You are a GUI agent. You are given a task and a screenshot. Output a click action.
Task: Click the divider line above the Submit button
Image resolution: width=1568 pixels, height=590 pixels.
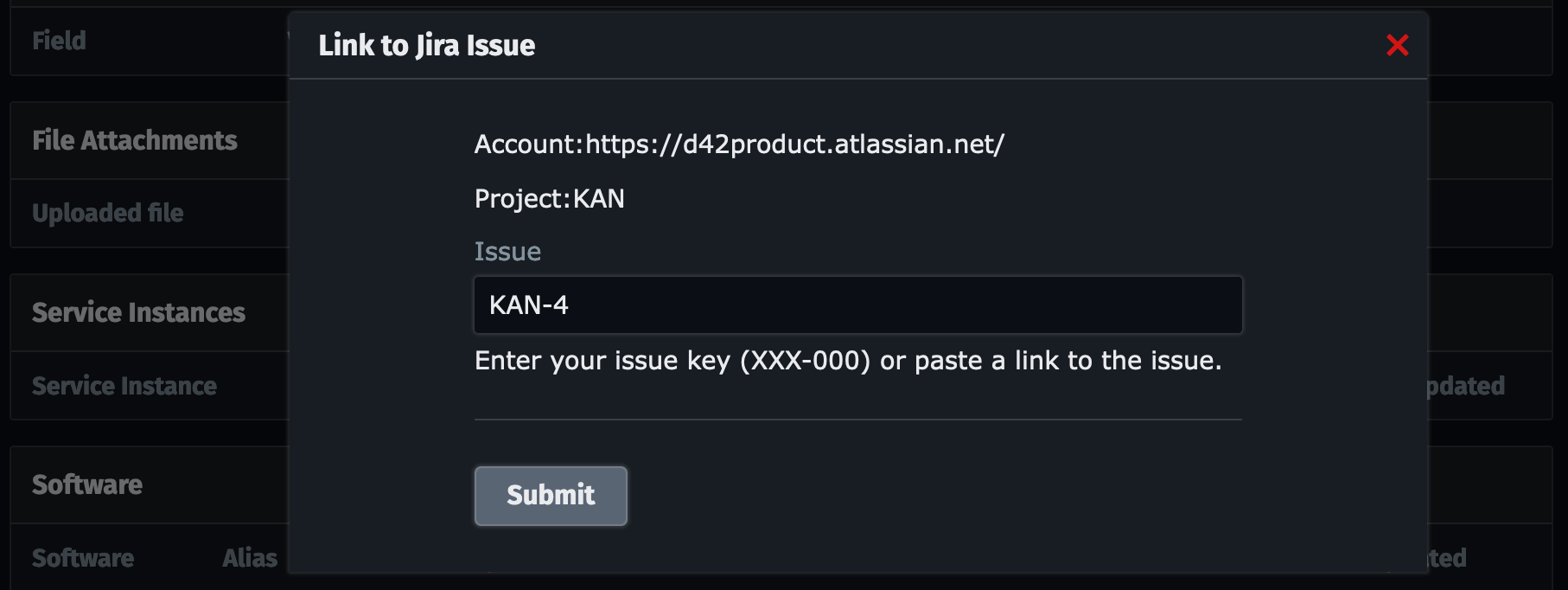click(x=857, y=419)
